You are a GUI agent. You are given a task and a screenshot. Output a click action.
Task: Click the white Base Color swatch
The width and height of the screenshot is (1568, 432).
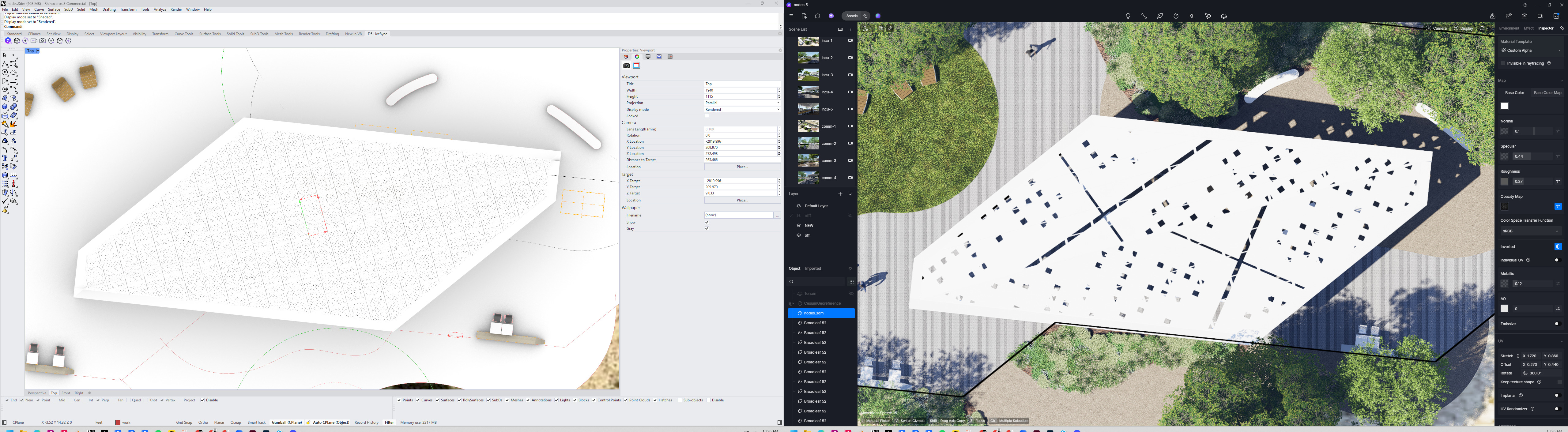(1504, 107)
